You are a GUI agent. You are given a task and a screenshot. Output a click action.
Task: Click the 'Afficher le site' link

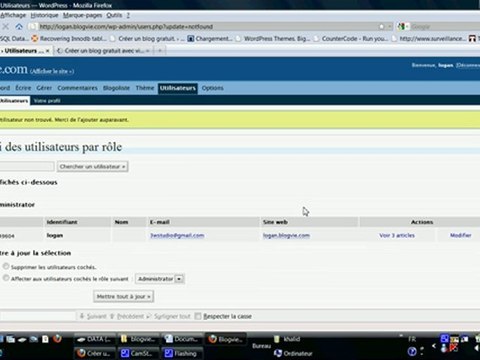pyautogui.click(x=52, y=71)
